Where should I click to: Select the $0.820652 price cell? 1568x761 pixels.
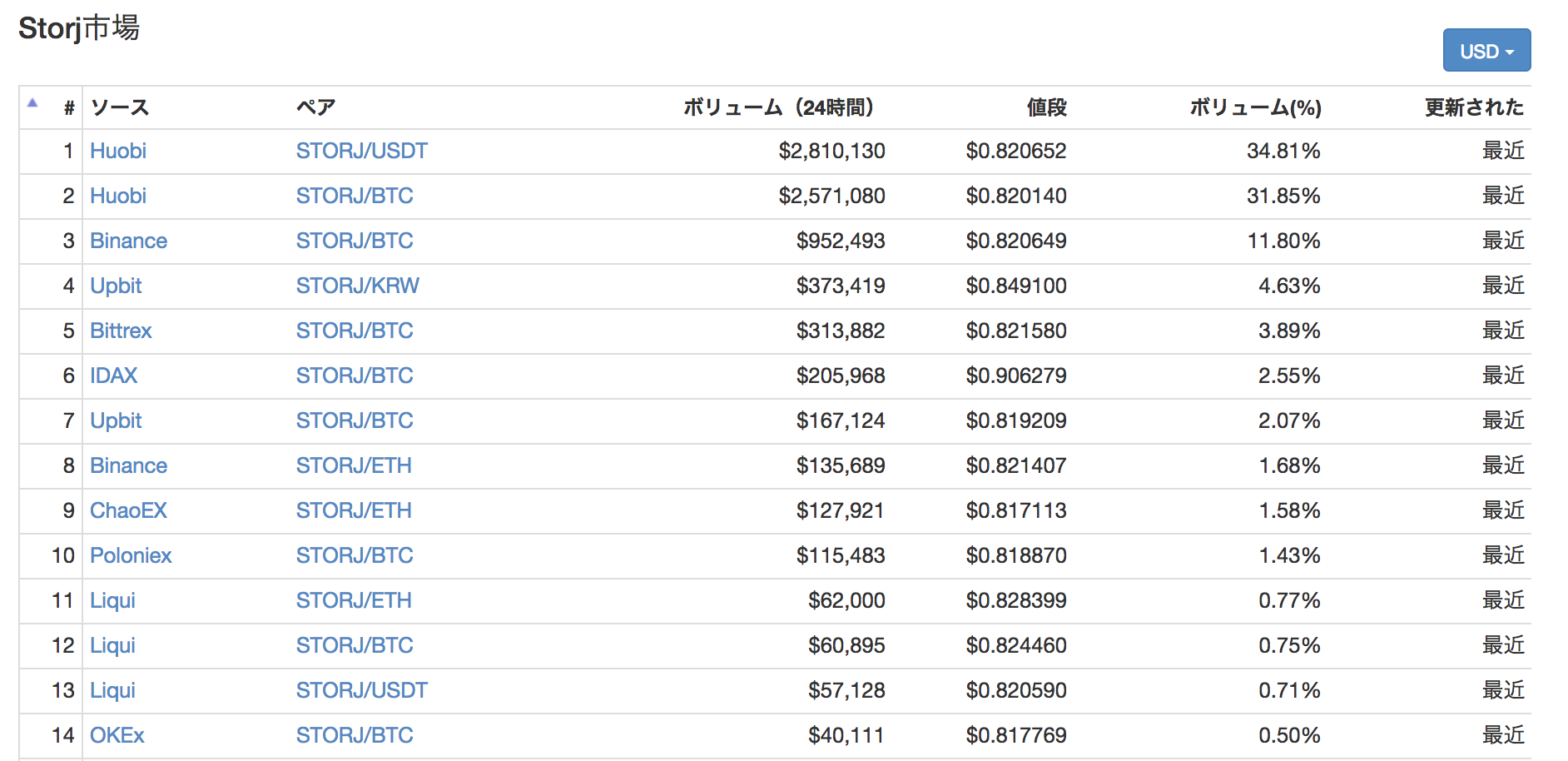1016,151
